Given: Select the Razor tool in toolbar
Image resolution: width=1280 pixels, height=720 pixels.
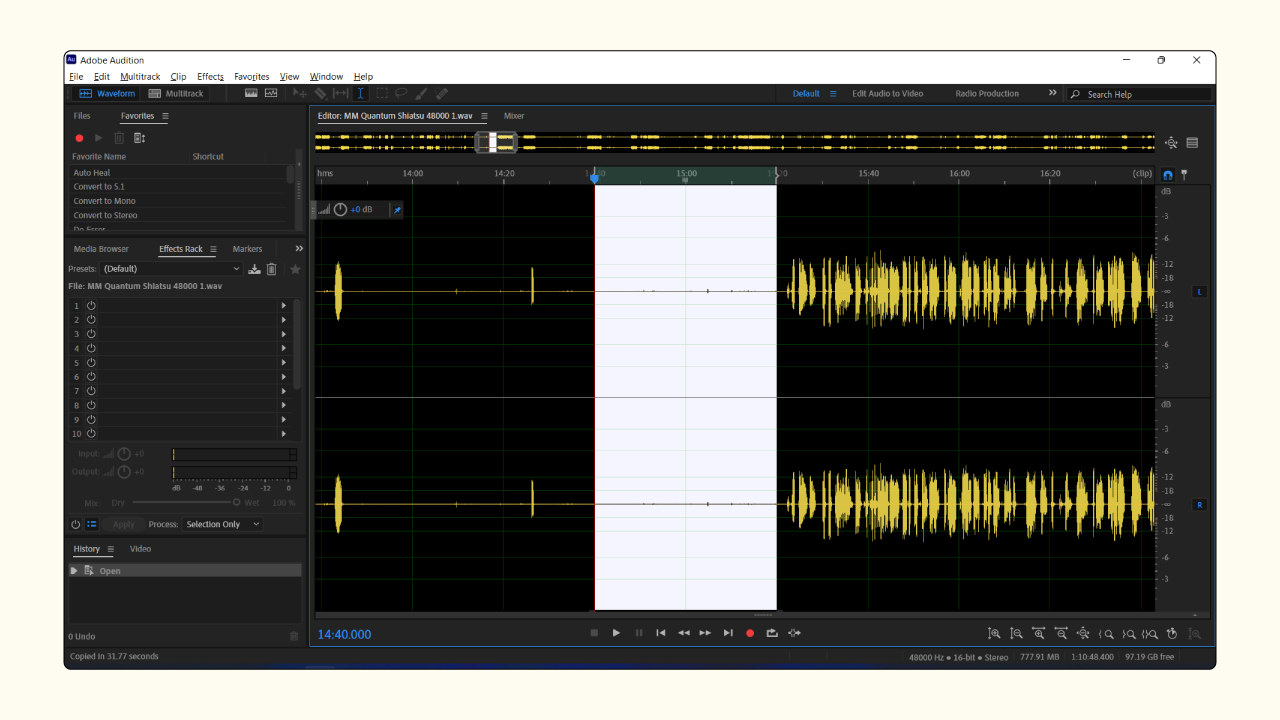Looking at the screenshot, I should pyautogui.click(x=320, y=93).
